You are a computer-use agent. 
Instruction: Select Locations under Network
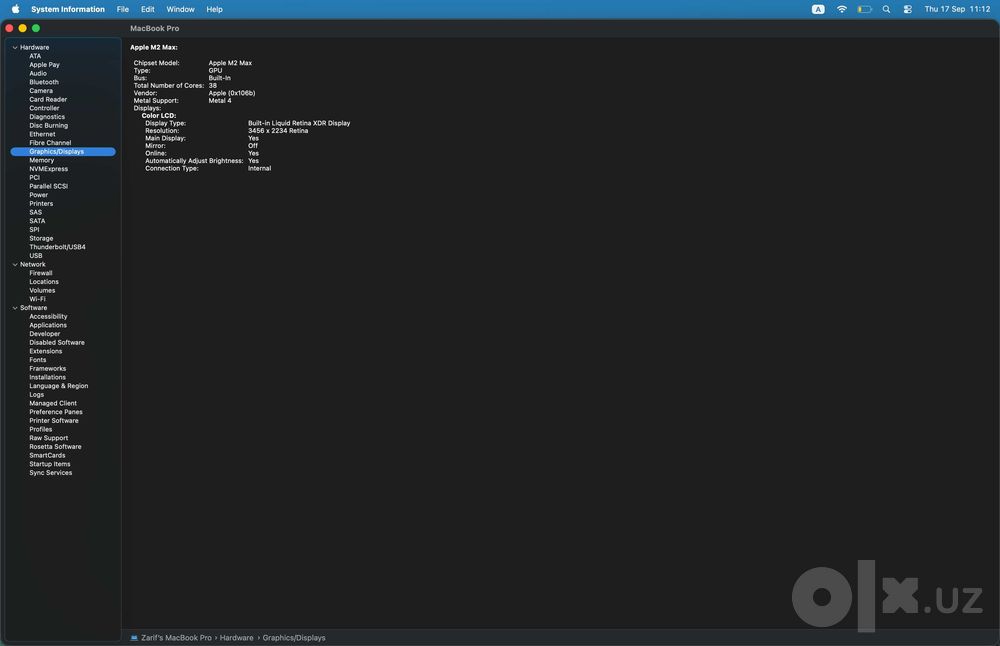pyautogui.click(x=43, y=282)
